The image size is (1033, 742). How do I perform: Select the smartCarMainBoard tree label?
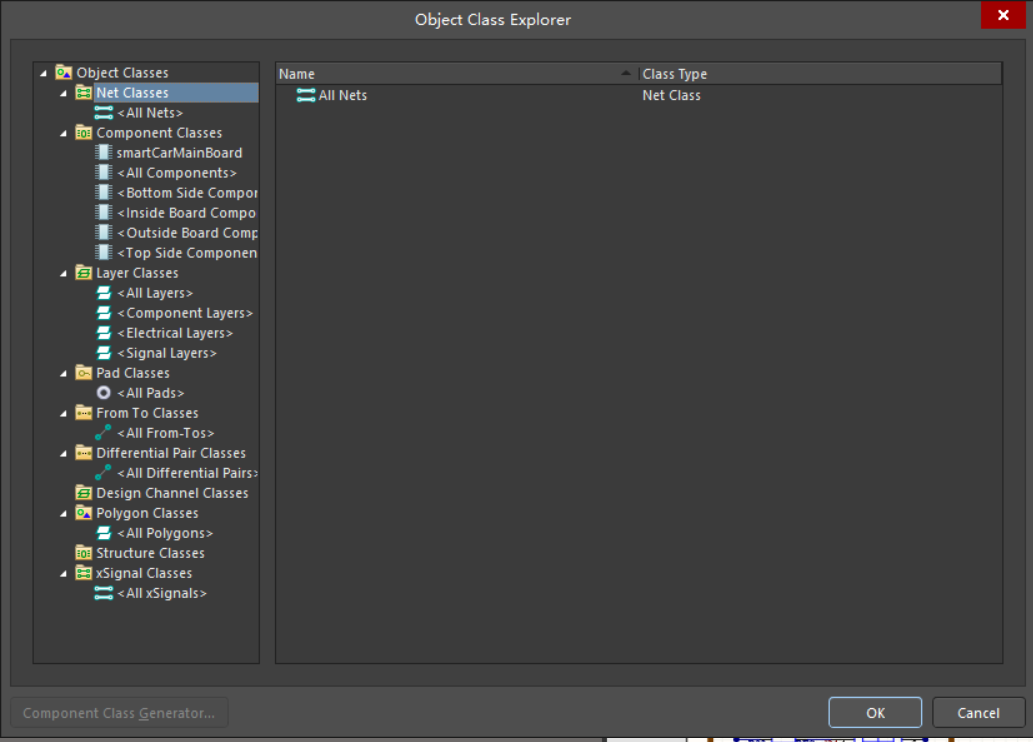(x=179, y=153)
